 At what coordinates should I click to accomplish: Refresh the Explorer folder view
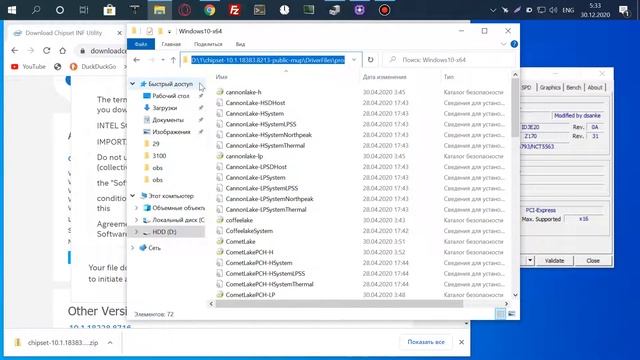370,60
